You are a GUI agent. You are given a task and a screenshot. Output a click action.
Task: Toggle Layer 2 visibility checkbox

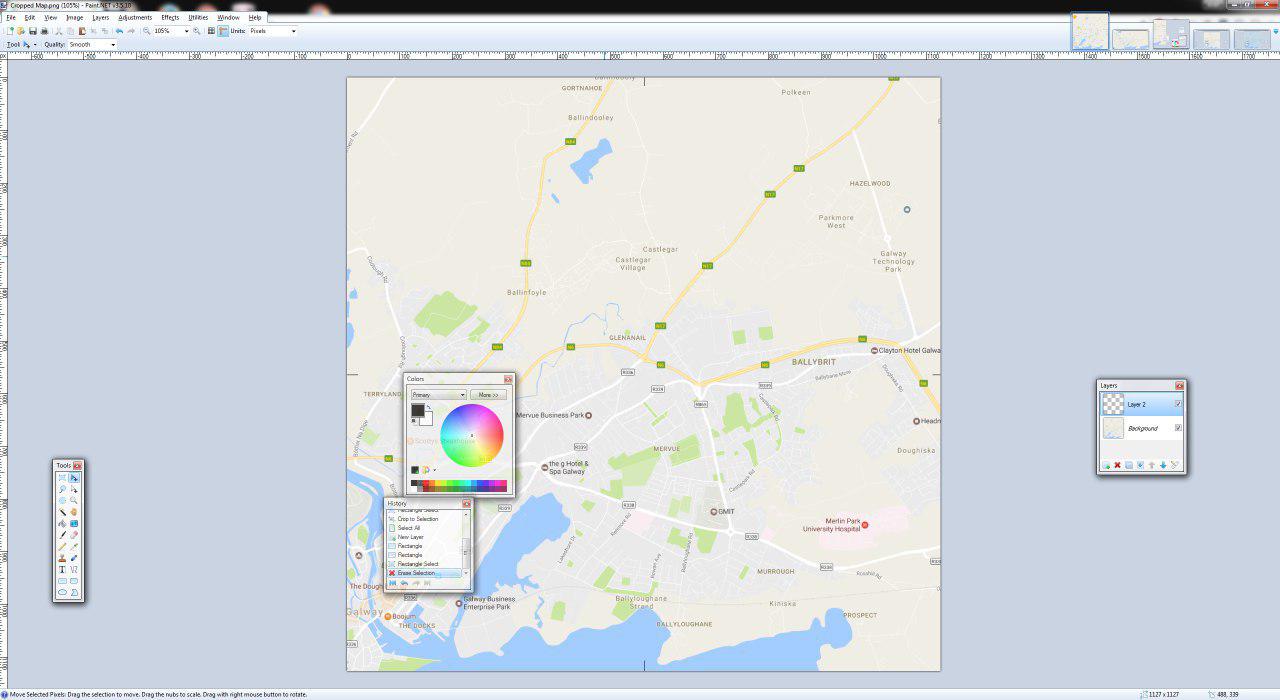[x=1178, y=404]
